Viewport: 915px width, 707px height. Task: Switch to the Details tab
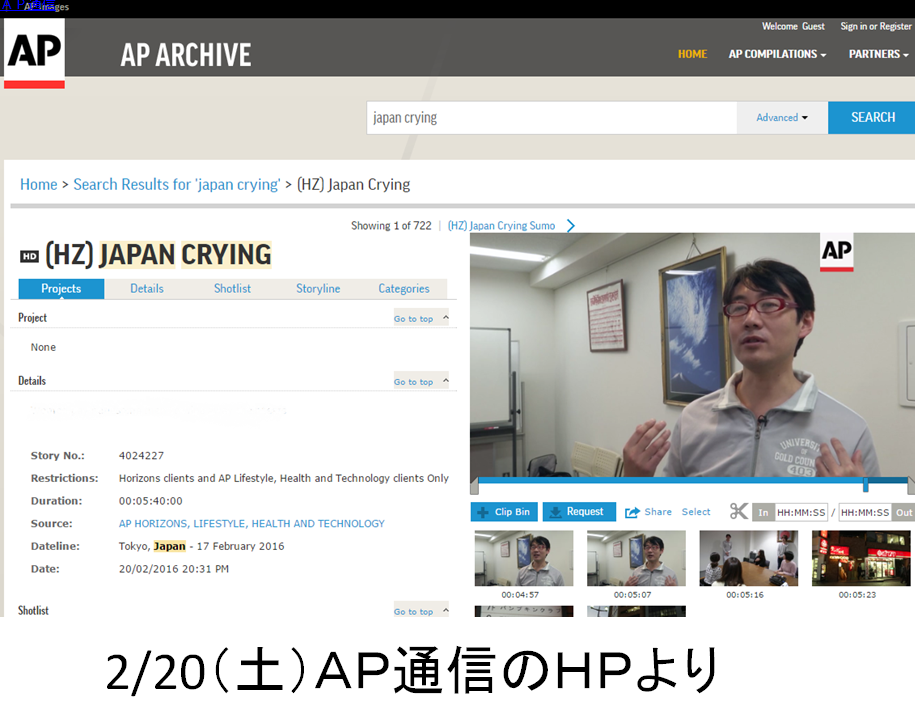146,289
